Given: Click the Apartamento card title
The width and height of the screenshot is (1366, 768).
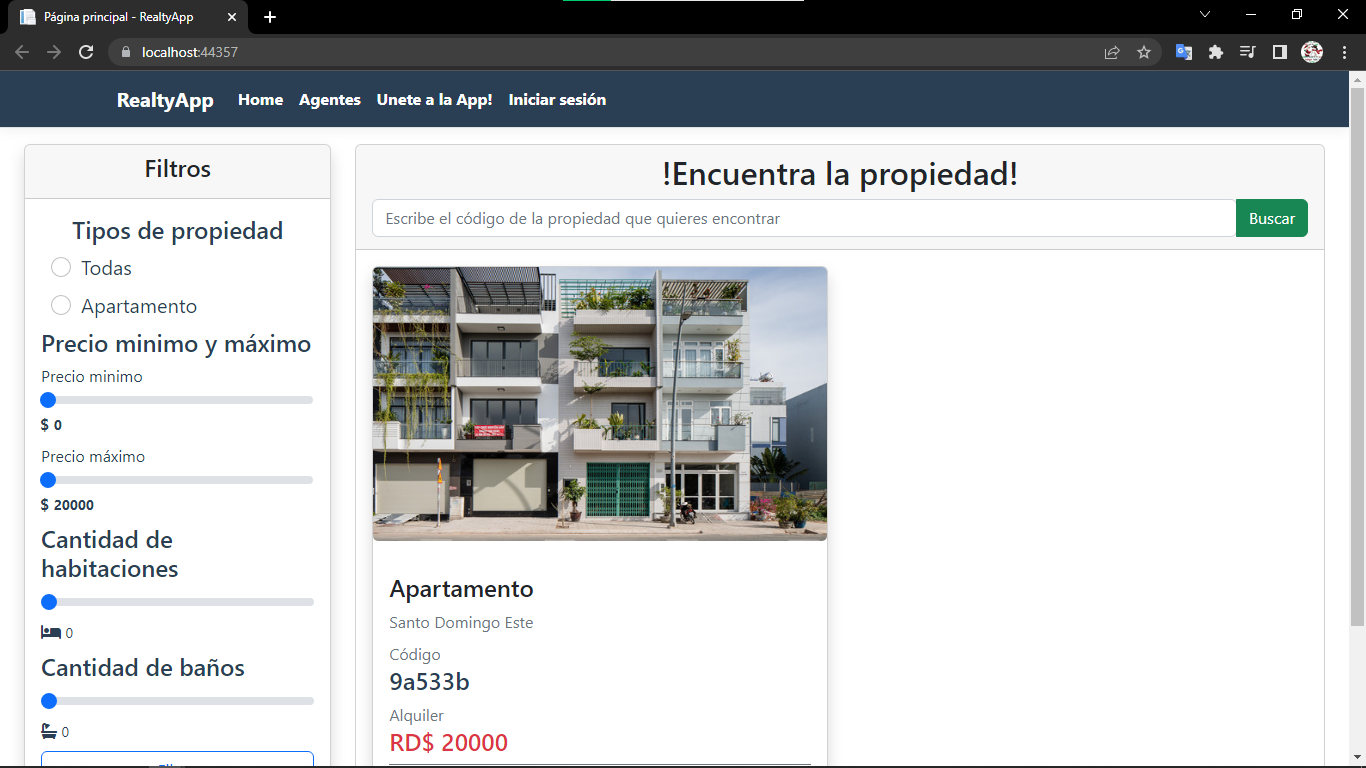Looking at the screenshot, I should [x=461, y=589].
